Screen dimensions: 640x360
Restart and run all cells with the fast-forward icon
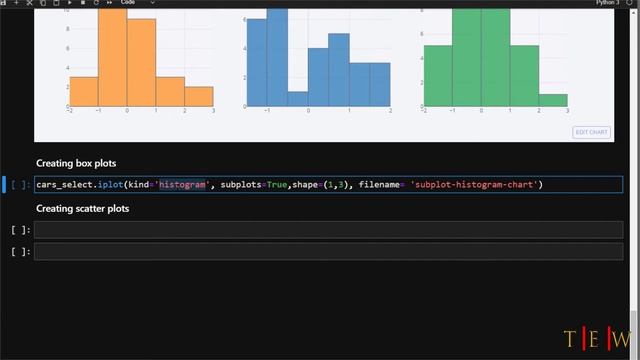pyautogui.click(x=109, y=2)
